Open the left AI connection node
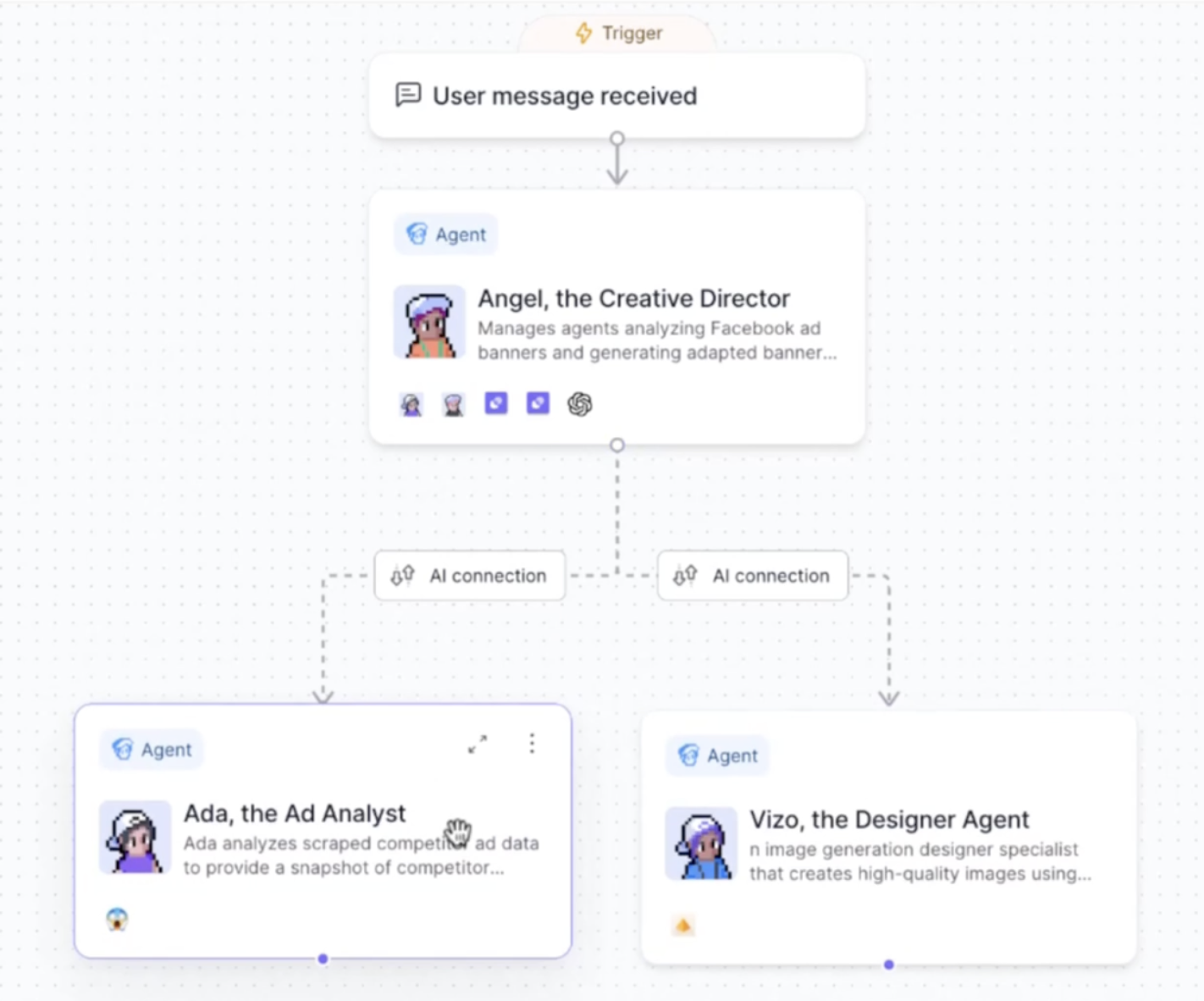 coord(469,576)
